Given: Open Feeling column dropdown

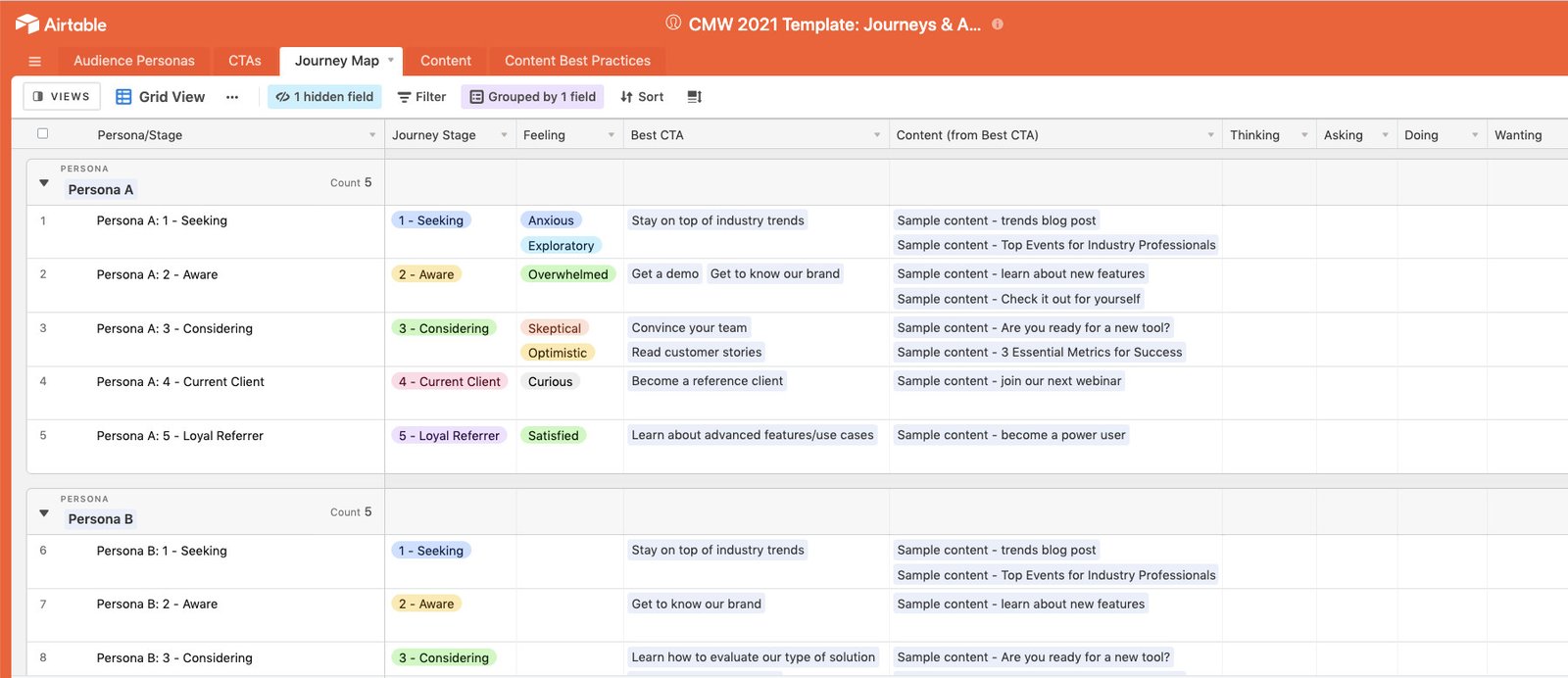Looking at the screenshot, I should pos(612,135).
